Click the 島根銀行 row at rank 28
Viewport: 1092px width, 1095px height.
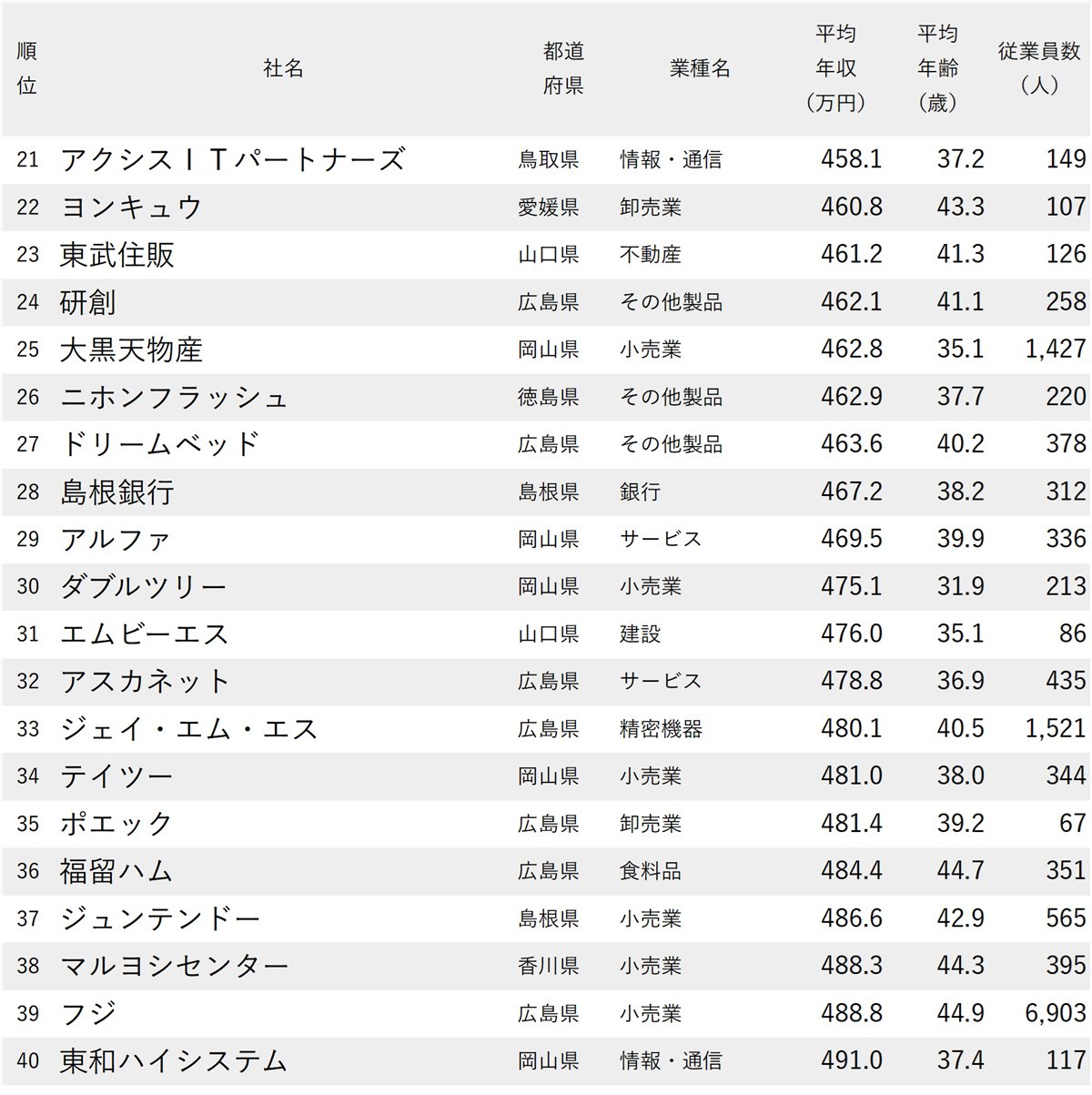click(x=118, y=492)
